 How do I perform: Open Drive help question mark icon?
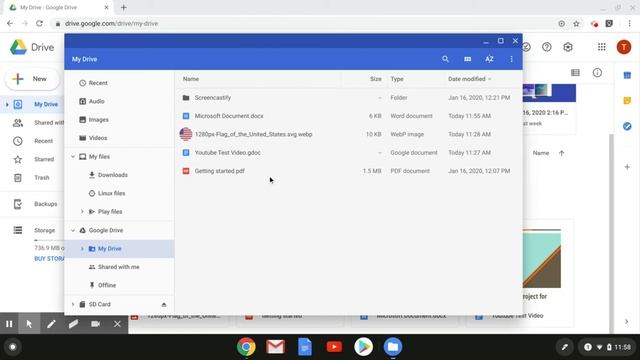click(547, 47)
